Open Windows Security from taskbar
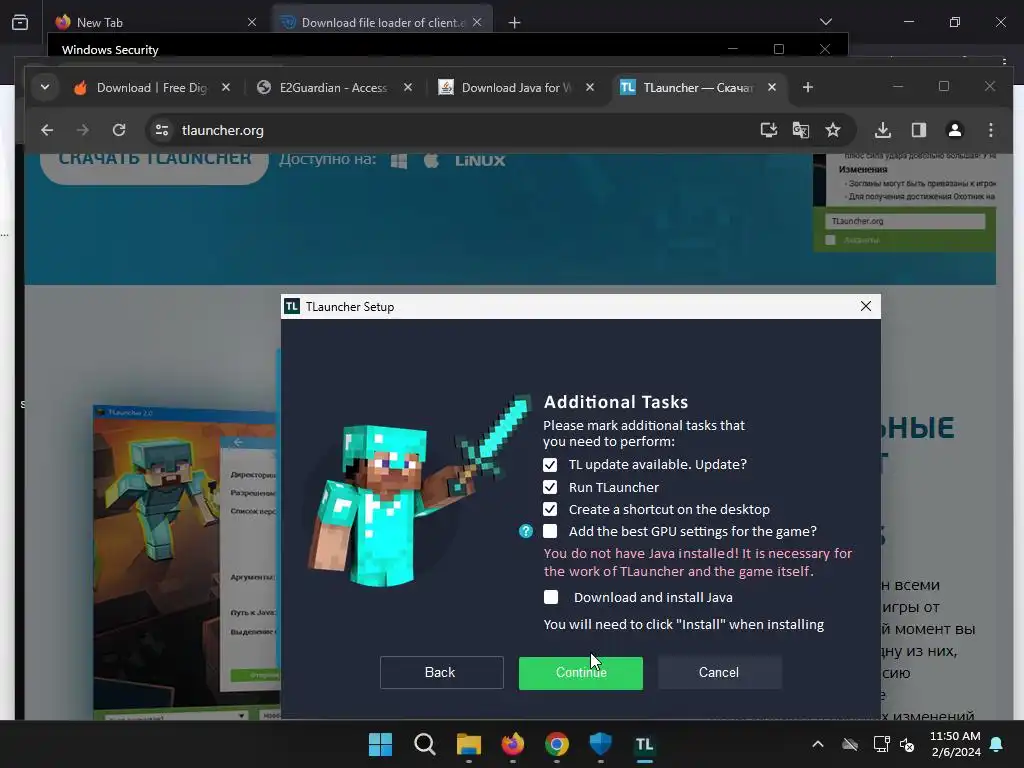 (600, 744)
